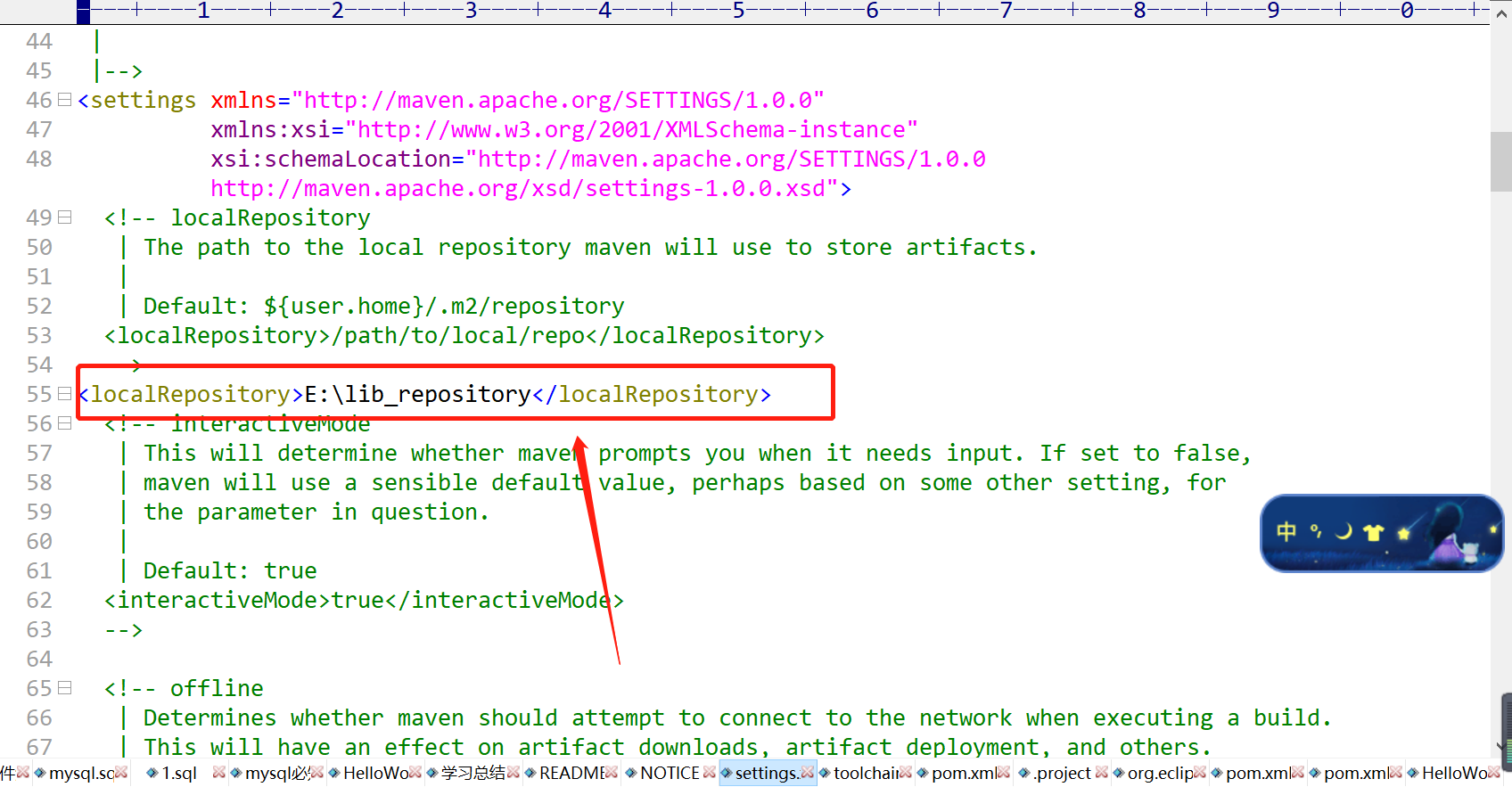Click the interactiveMode element on line 62
This screenshot has height=787, width=1512.
coord(365,600)
